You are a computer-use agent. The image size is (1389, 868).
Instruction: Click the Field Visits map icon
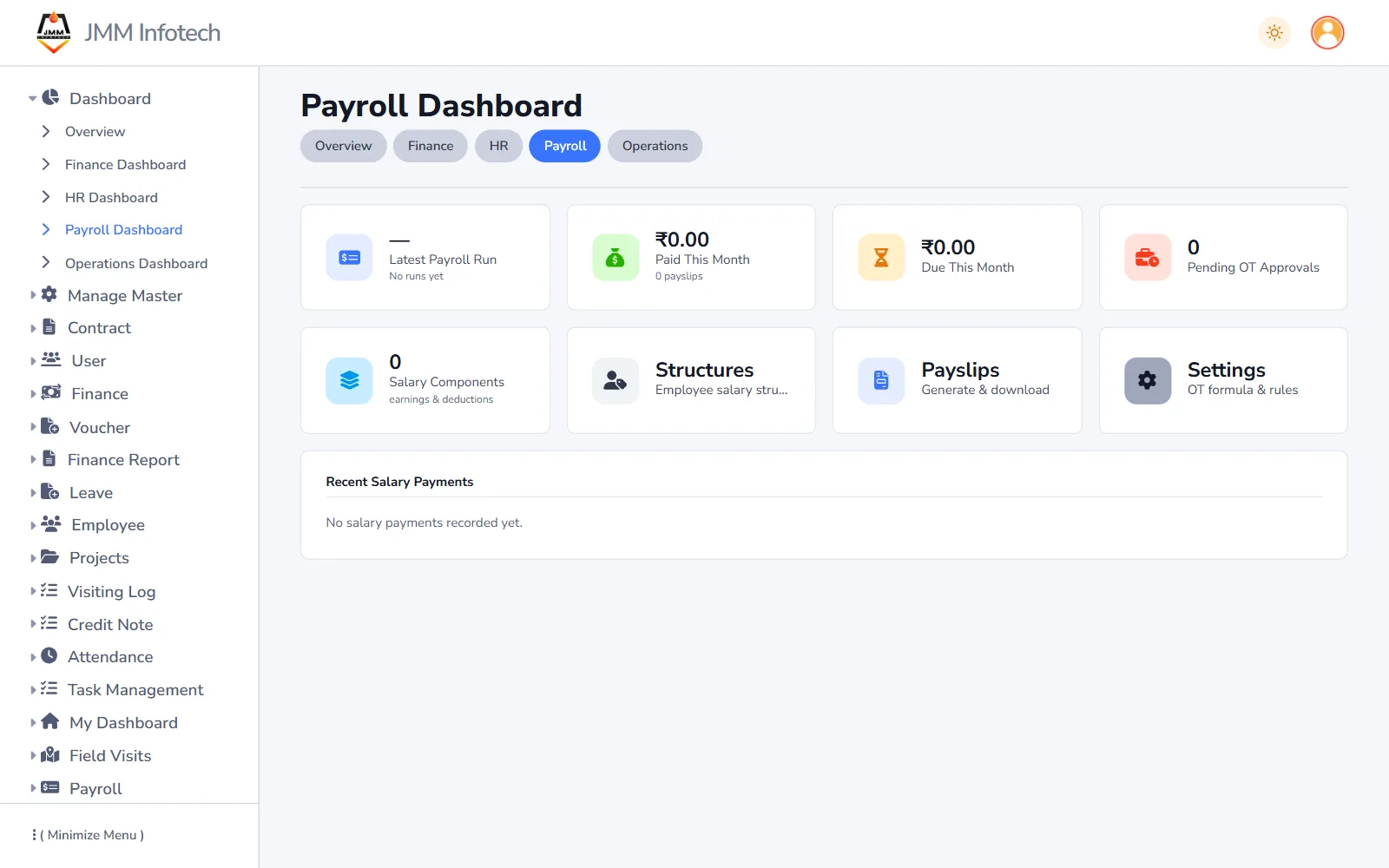click(x=50, y=754)
